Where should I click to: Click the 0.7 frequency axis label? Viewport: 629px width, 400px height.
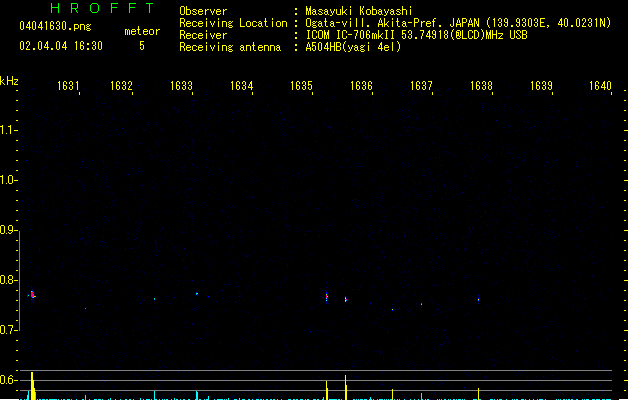point(7,330)
